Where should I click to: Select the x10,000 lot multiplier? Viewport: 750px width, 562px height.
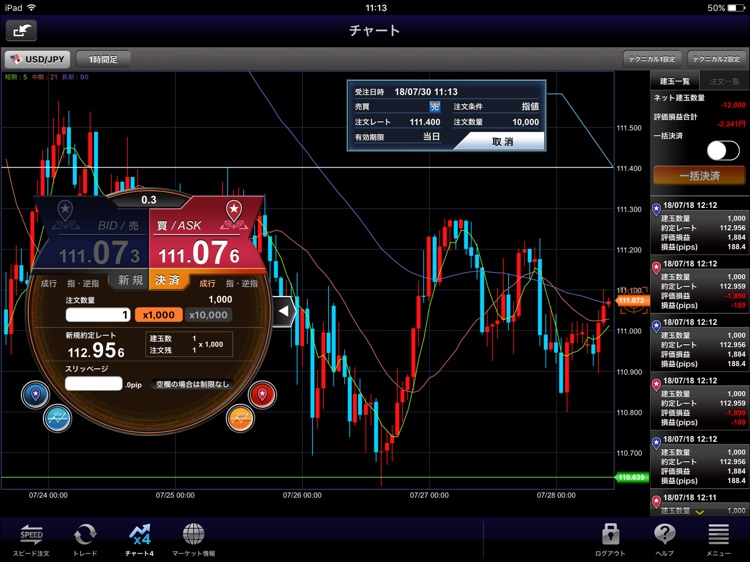pos(208,315)
